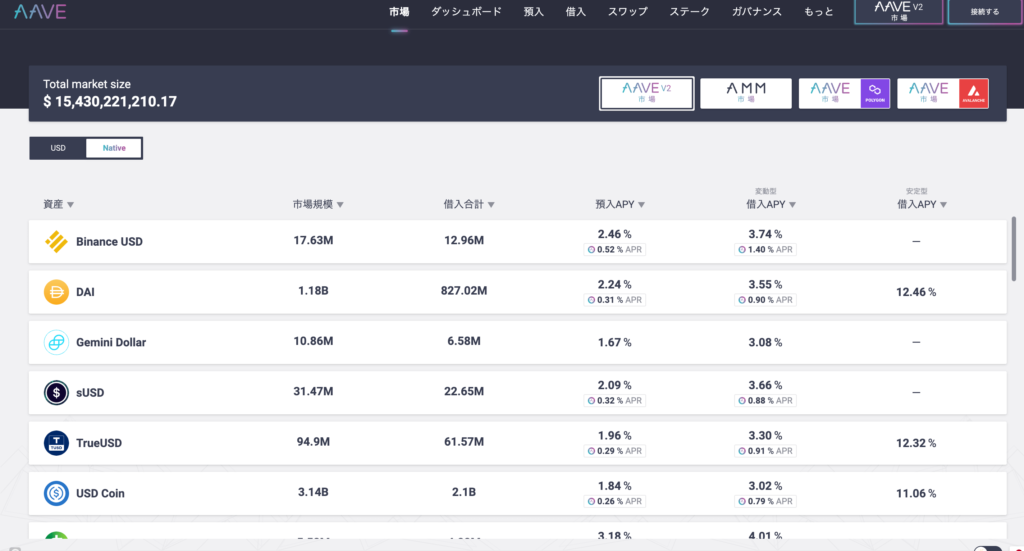Click incentive icon beside Binance USD 1.40% APR
The width and height of the screenshot is (1024, 551).
pyautogui.click(x=742, y=249)
